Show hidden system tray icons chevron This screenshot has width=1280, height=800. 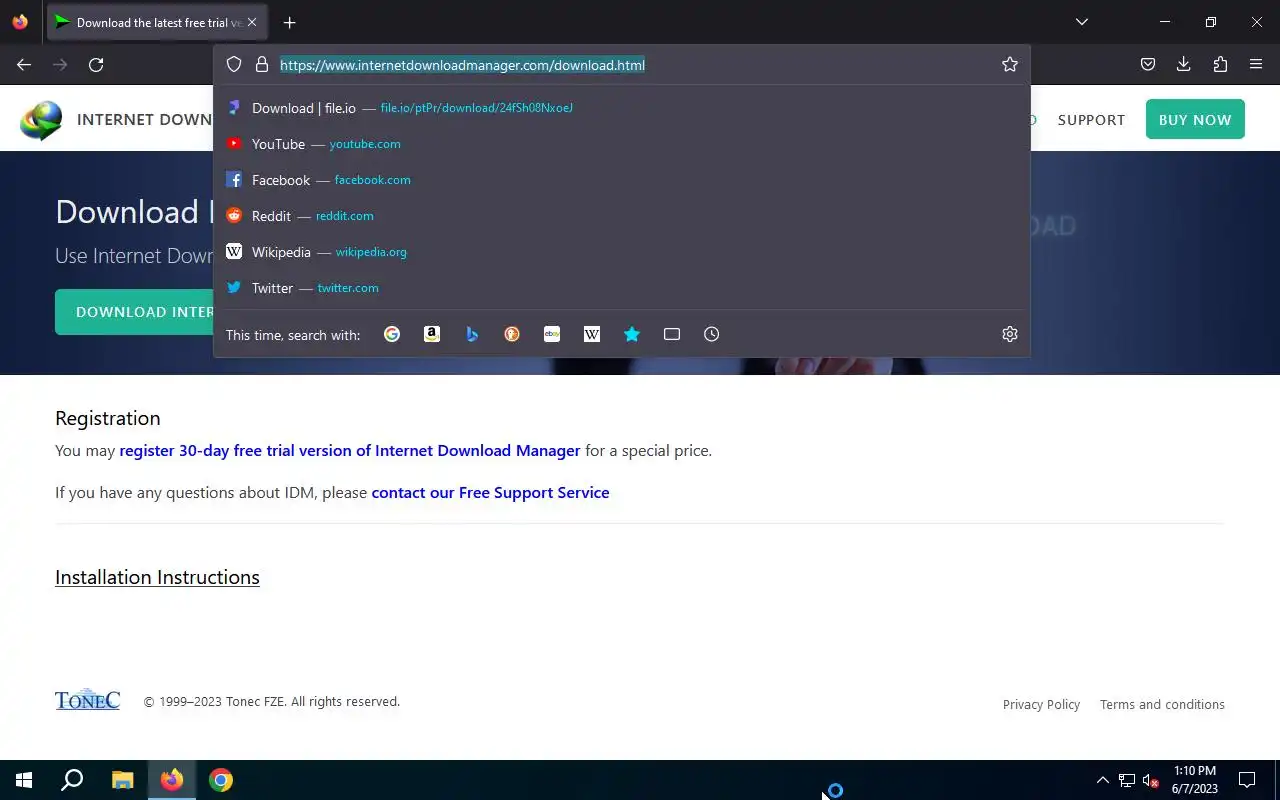(x=1102, y=780)
